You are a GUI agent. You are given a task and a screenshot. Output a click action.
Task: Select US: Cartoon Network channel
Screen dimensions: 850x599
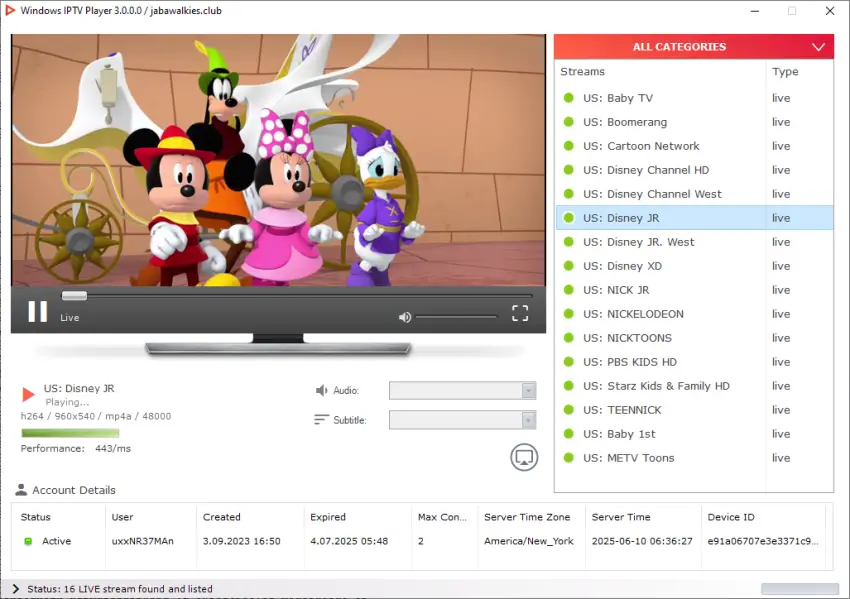tap(694, 146)
